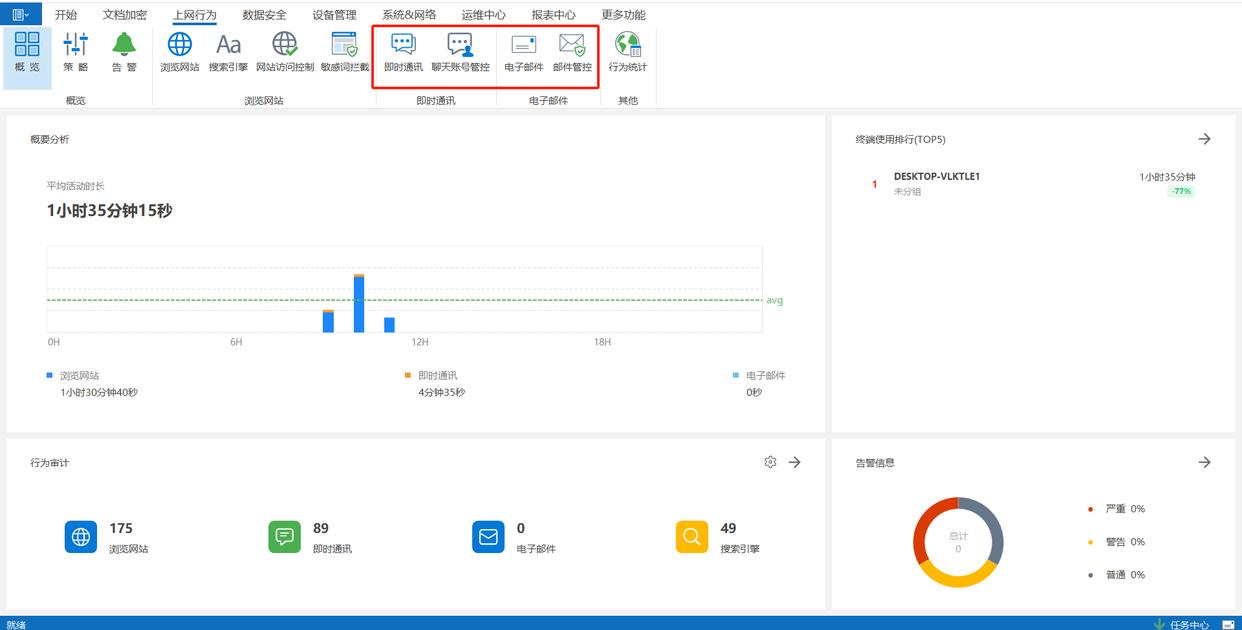This screenshot has width=1242, height=630.
Task: Click the 敏感词拦截 sensitive word blocking icon
Action: pyautogui.click(x=345, y=52)
